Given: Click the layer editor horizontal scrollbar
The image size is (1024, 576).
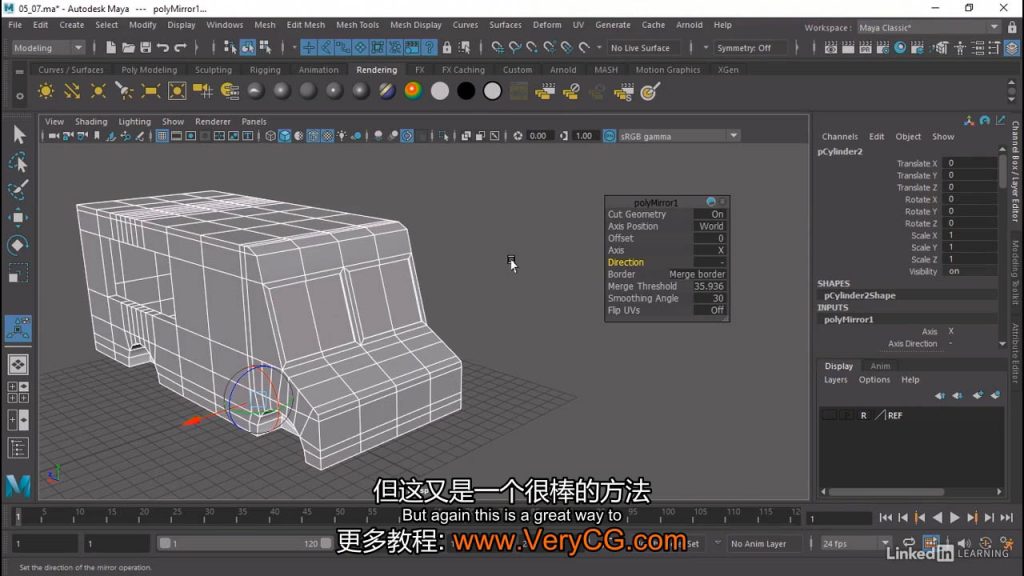Looking at the screenshot, I should click(x=886, y=491).
